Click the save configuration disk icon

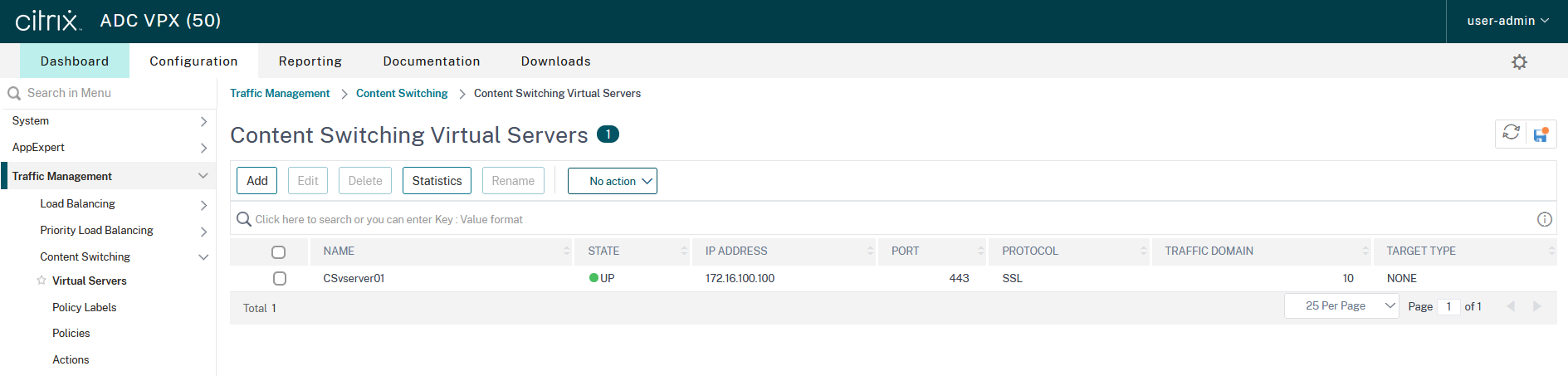[x=1541, y=134]
